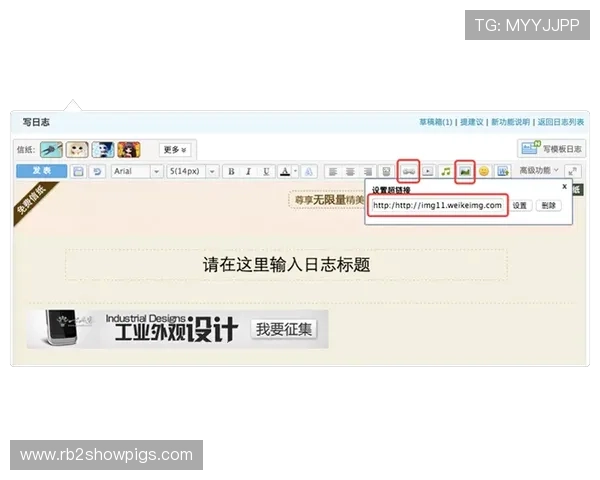Click the 我要征集 button in banner
The image size is (600, 480).
[284, 329]
